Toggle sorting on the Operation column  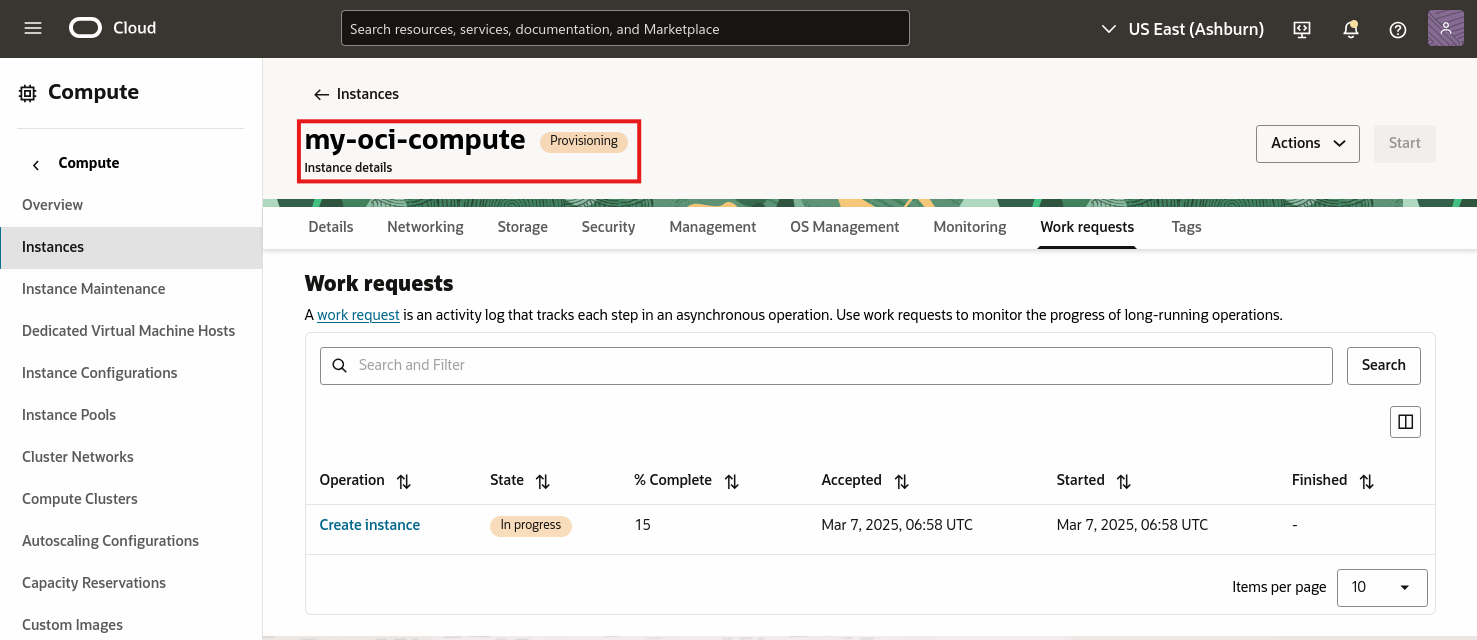(x=403, y=481)
